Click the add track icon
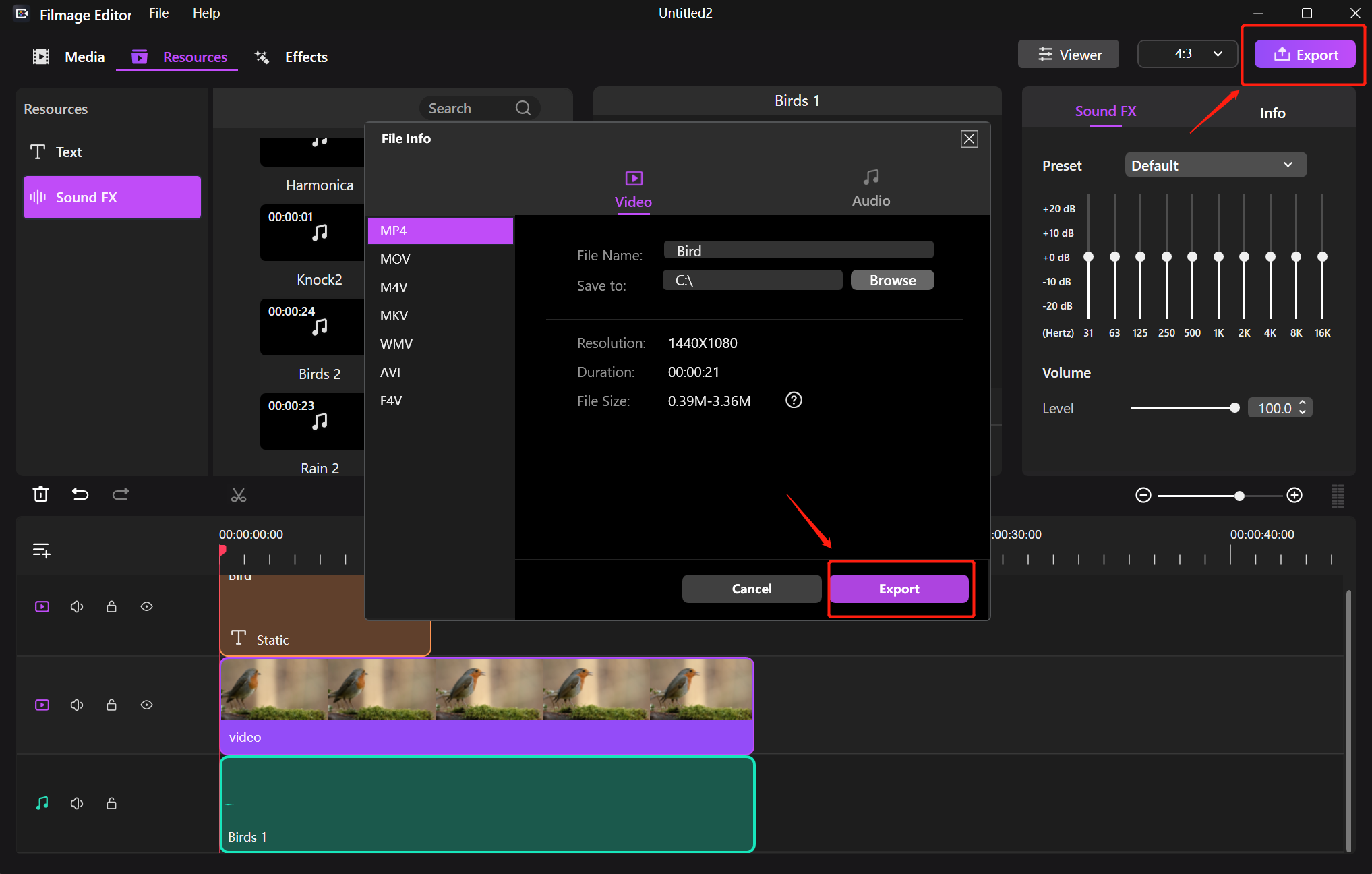 pyautogui.click(x=42, y=550)
